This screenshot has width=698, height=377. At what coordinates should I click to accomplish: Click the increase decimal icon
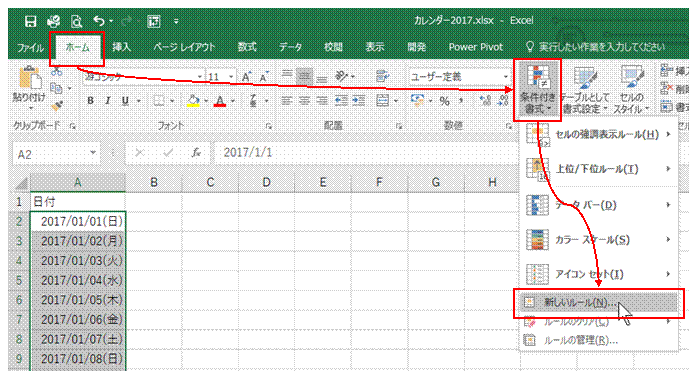[485, 101]
